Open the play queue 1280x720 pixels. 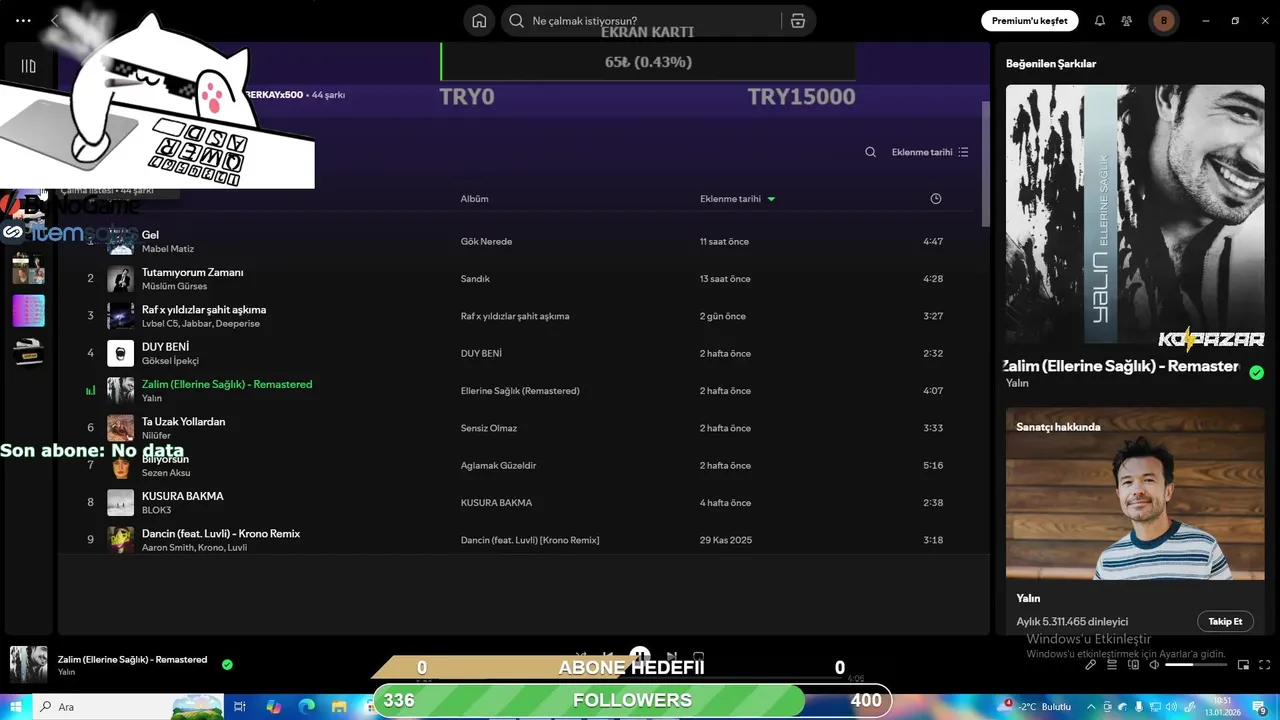point(1112,665)
